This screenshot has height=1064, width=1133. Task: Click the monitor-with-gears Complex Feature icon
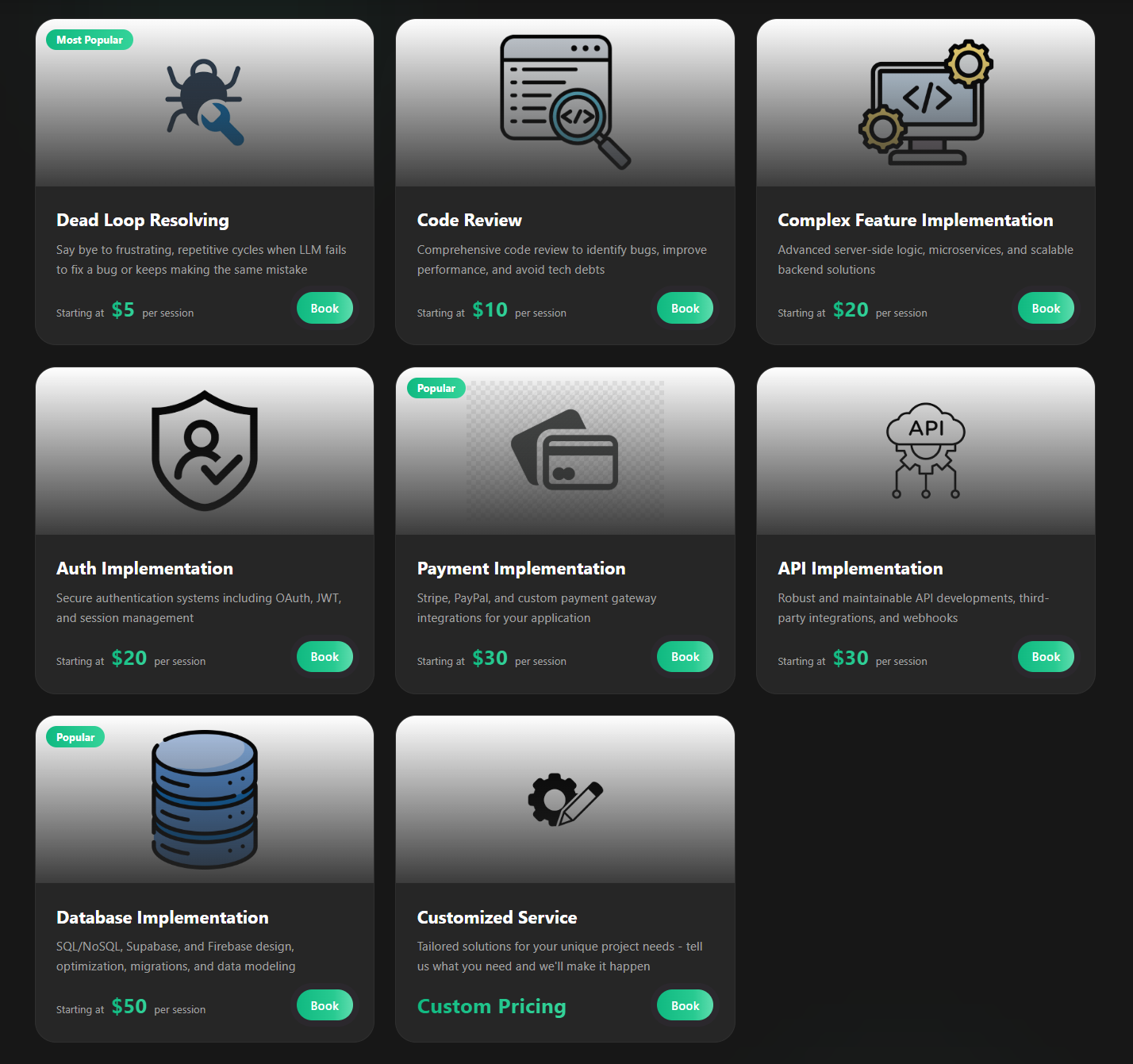pyautogui.click(x=926, y=102)
